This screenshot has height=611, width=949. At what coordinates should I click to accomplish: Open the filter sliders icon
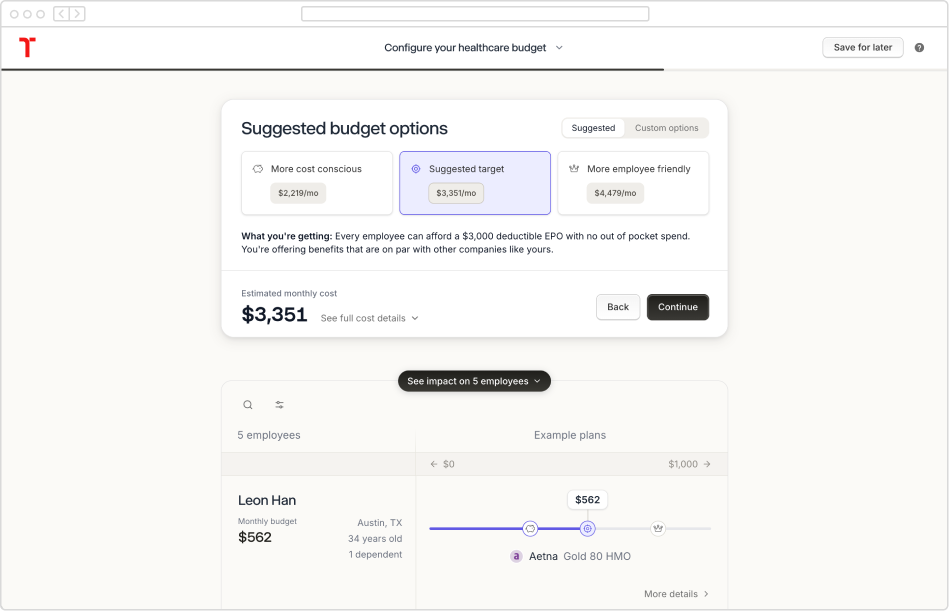[x=280, y=405]
